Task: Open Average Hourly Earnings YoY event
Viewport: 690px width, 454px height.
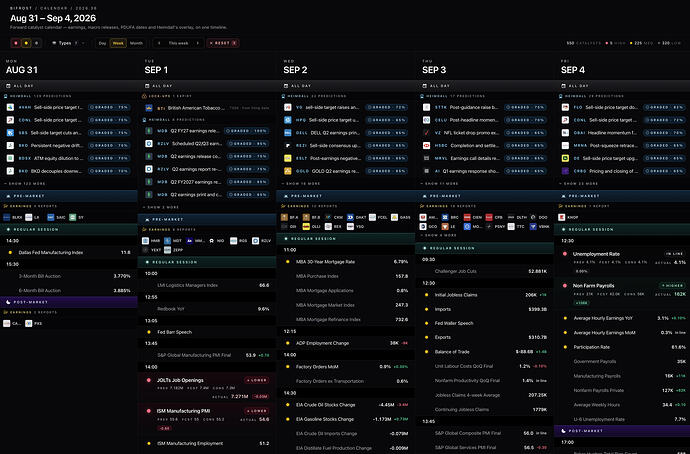Action: [x=622, y=318]
